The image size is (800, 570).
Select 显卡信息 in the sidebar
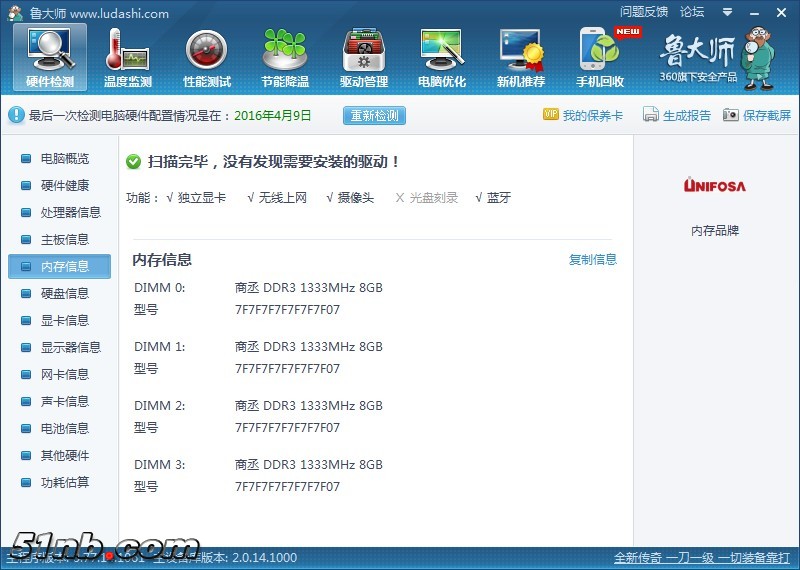click(64, 321)
